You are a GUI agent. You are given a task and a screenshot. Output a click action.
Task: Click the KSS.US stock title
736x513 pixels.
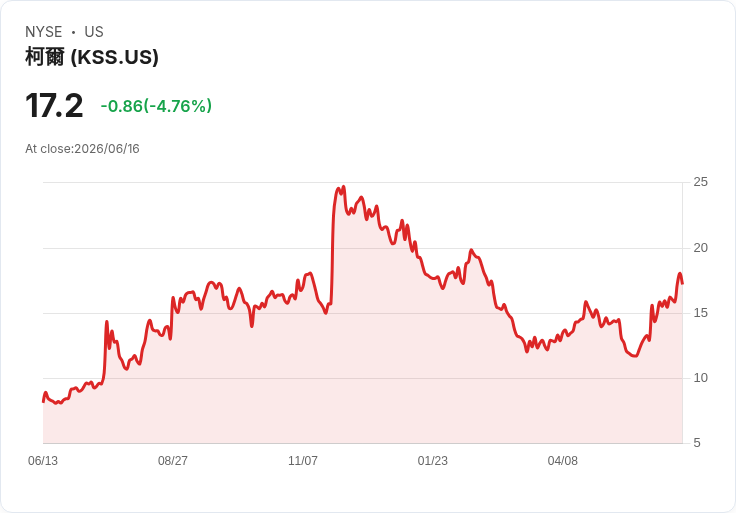[x=92, y=57]
